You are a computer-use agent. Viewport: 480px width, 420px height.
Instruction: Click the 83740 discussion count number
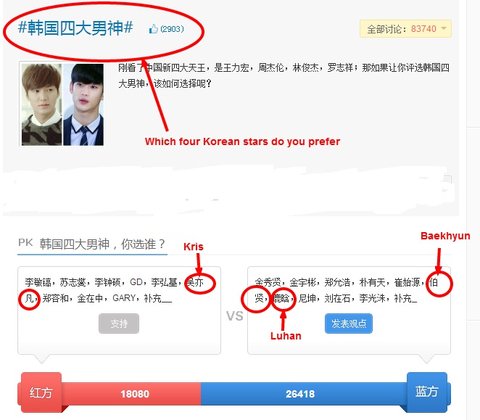[423, 29]
